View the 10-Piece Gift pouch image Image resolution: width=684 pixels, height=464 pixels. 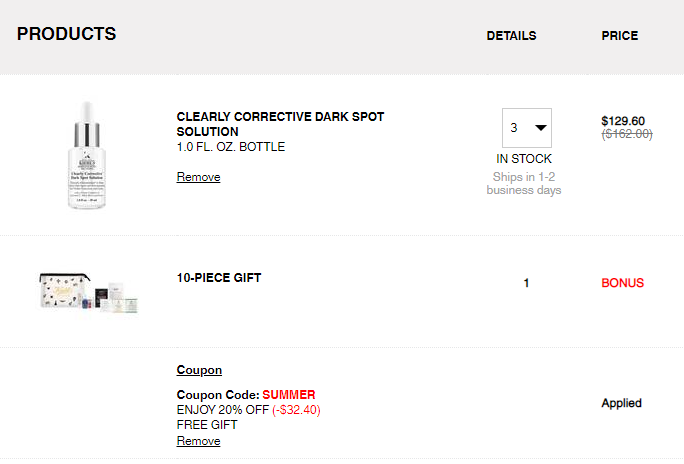point(89,292)
